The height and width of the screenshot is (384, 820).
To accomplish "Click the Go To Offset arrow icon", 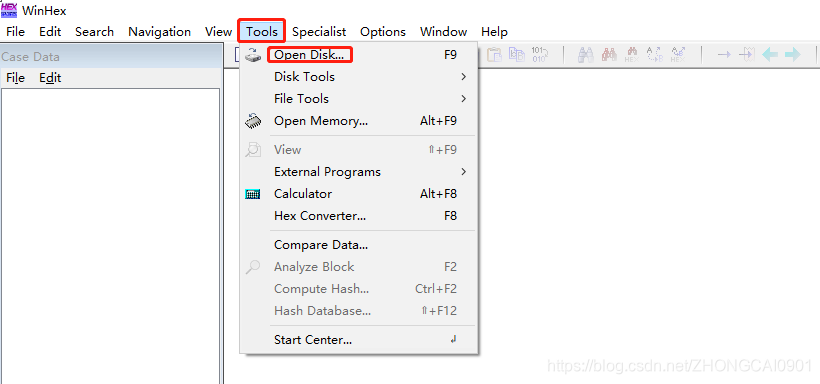I will pyautogui.click(x=724, y=54).
